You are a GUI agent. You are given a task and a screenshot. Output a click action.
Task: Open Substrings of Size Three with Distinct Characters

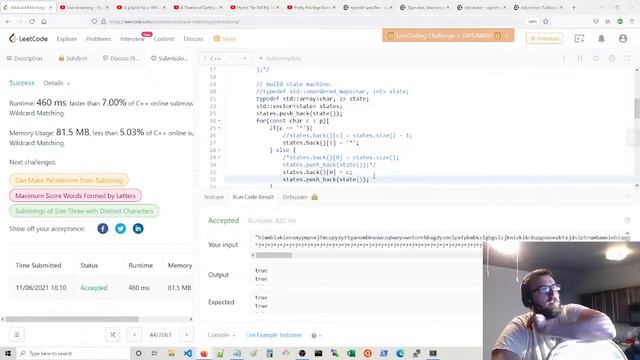click(x=84, y=211)
